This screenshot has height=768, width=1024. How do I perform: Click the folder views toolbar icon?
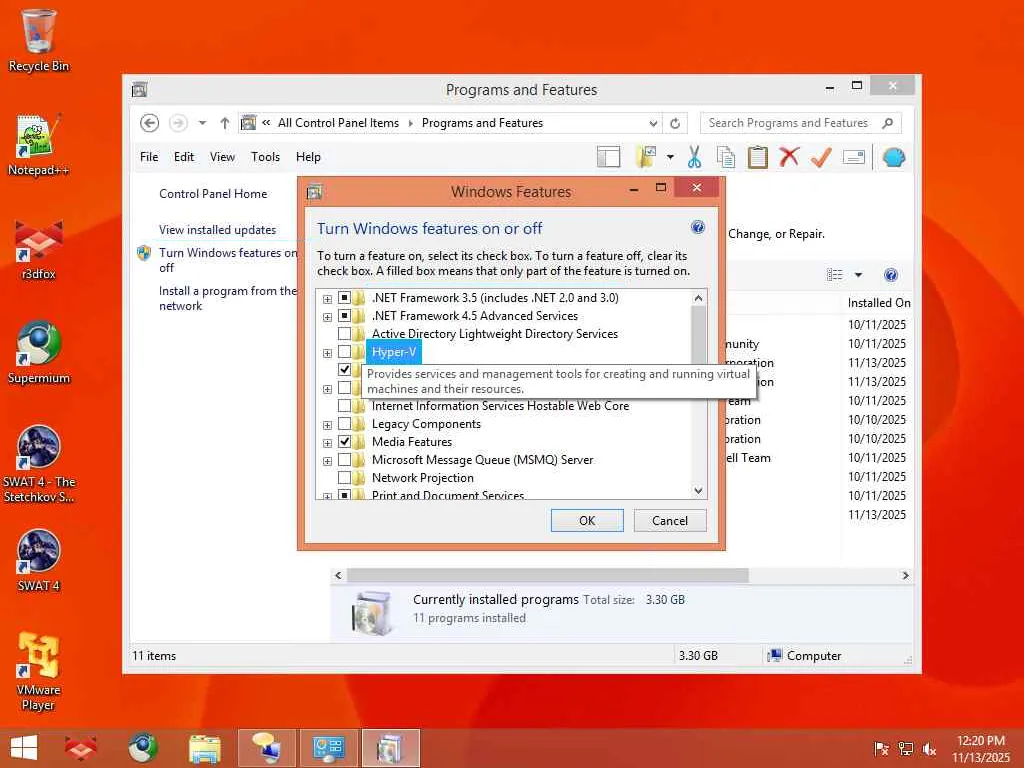[x=646, y=157]
